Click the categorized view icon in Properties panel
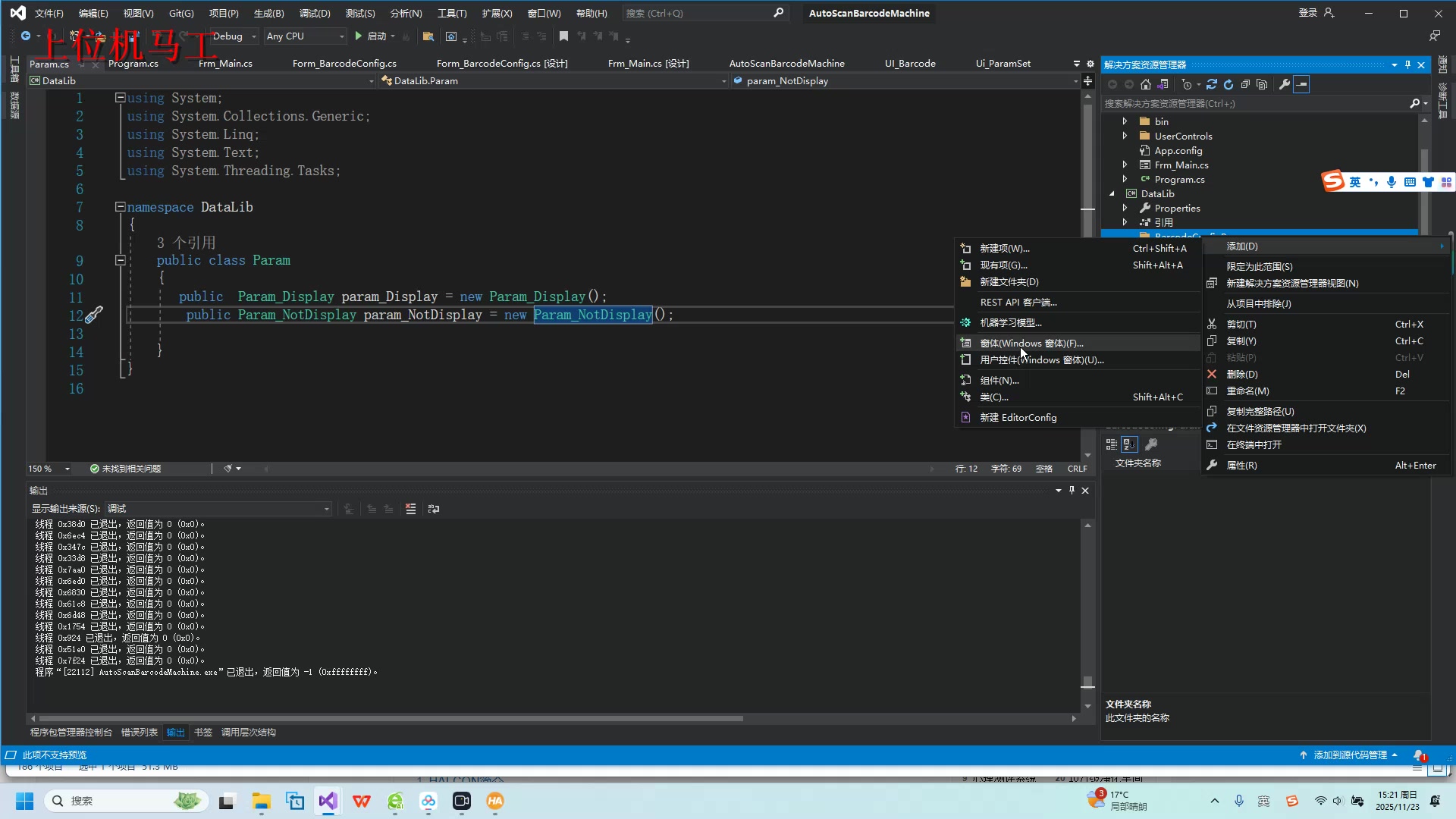Image resolution: width=1456 pixels, height=819 pixels. pyautogui.click(x=1112, y=444)
